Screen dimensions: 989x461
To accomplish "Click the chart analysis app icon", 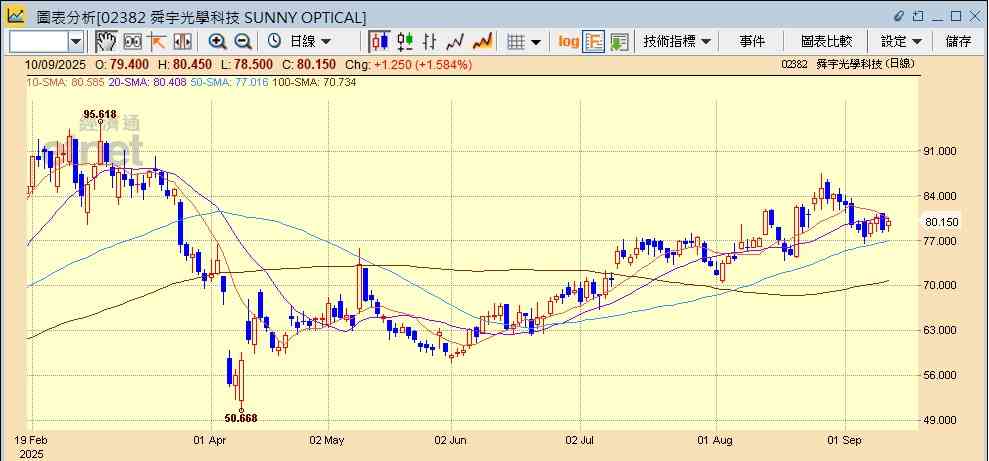I will (15, 16).
